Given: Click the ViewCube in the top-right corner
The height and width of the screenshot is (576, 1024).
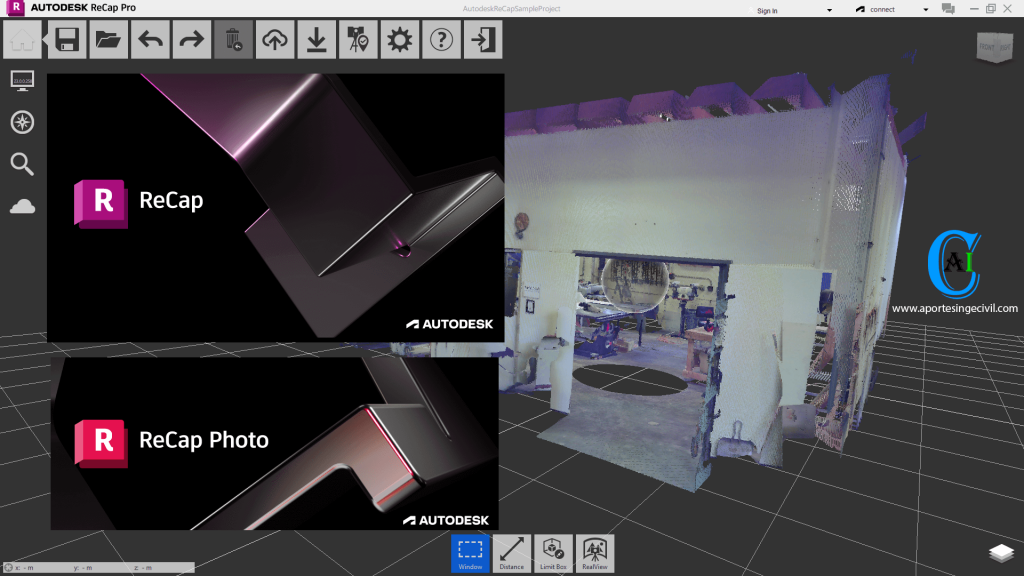Looking at the screenshot, I should coord(993,46).
